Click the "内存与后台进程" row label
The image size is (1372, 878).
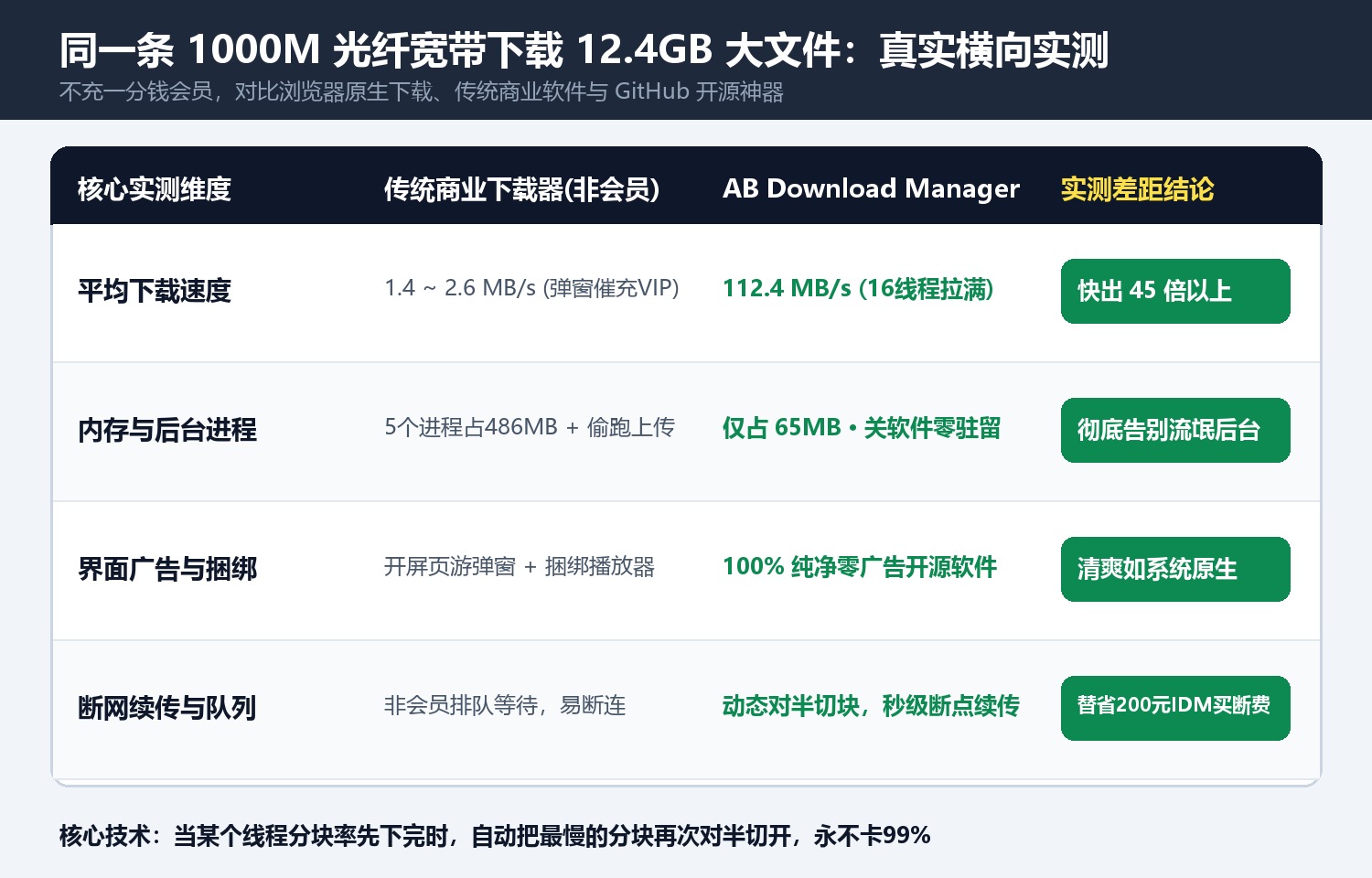167,430
